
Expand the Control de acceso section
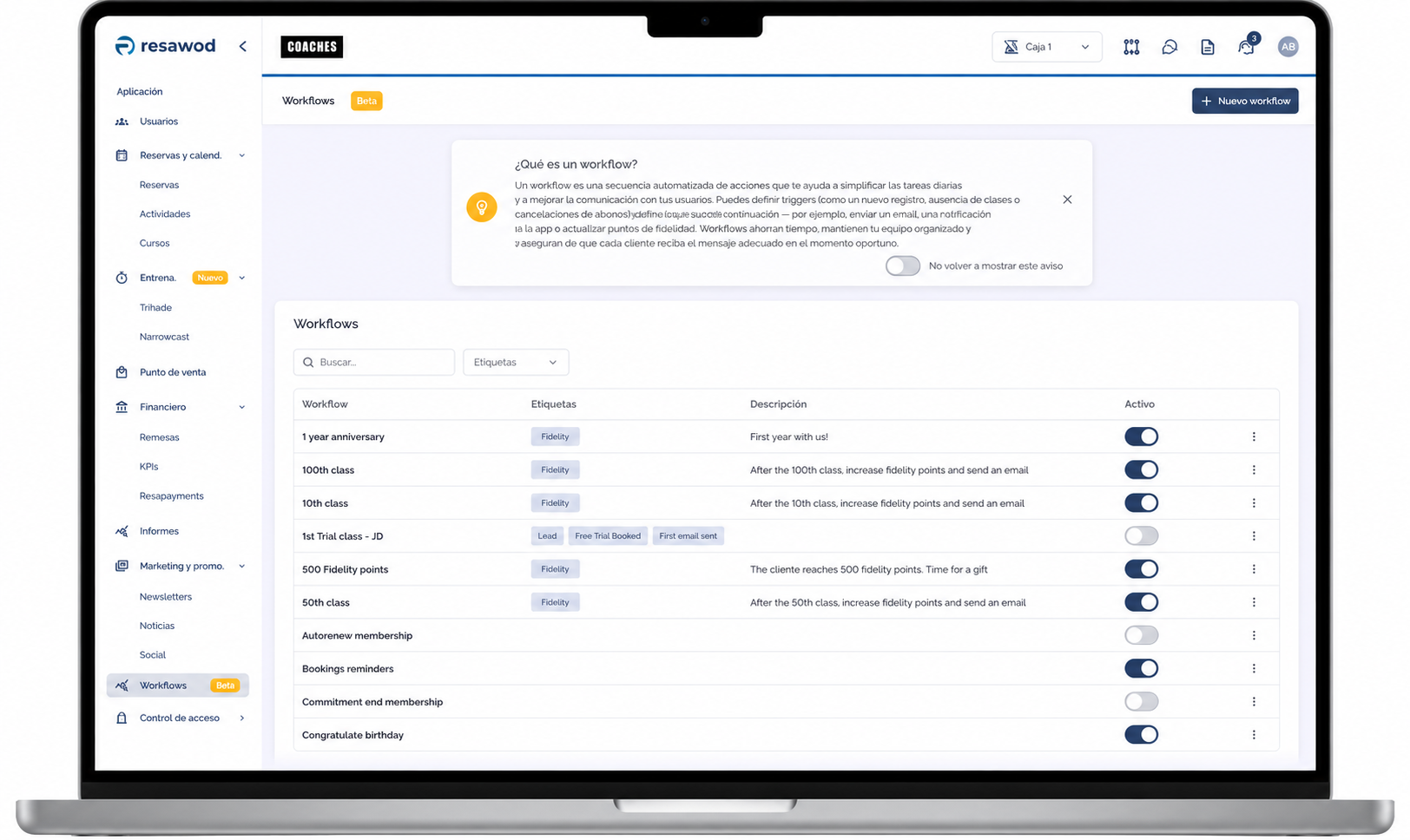pos(241,718)
